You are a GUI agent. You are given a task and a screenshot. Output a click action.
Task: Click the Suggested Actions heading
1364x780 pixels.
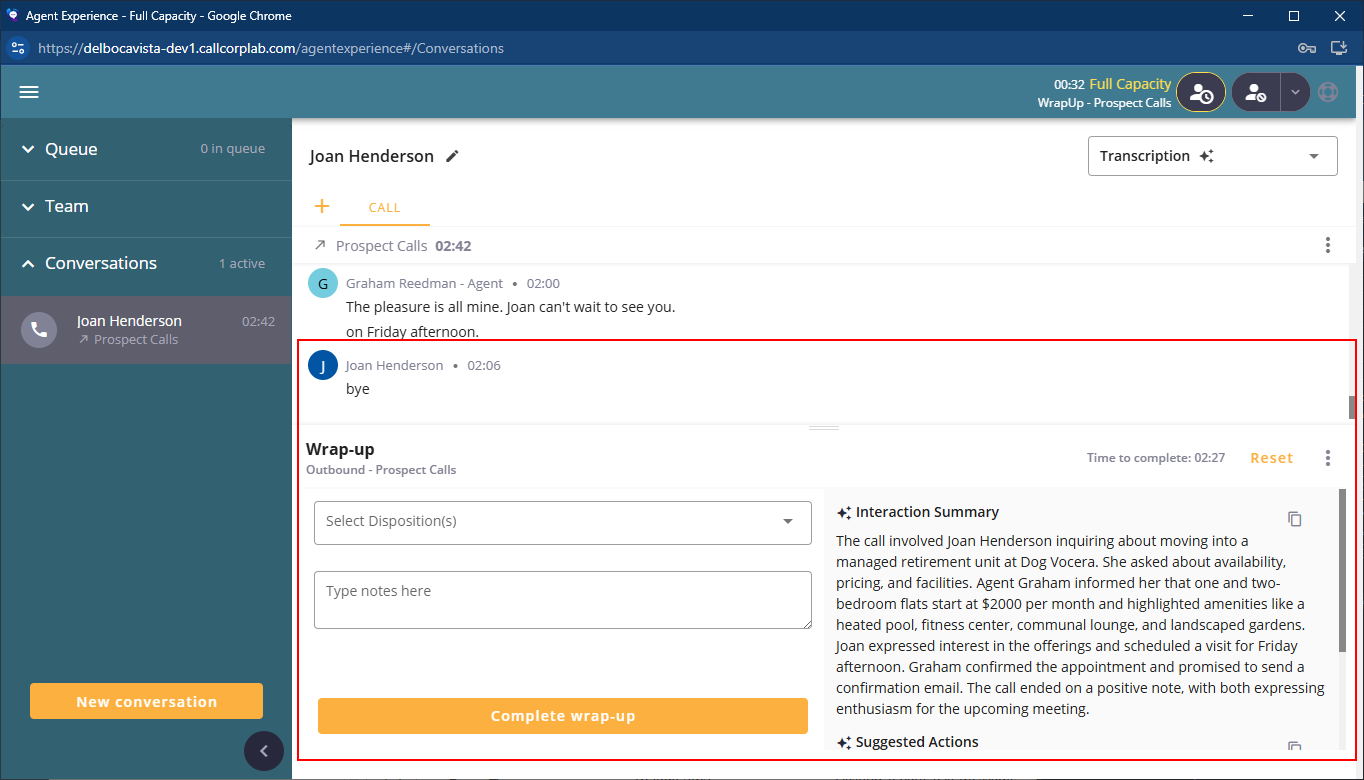pos(917,742)
